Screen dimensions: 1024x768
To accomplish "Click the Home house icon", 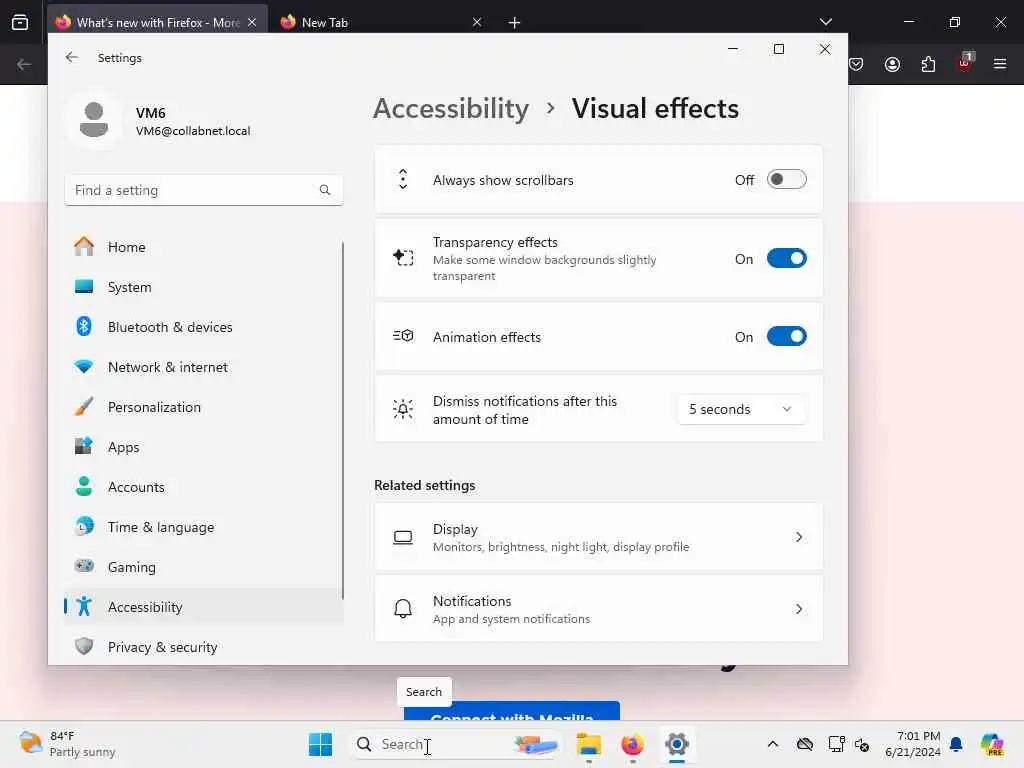I will click(x=84, y=246).
